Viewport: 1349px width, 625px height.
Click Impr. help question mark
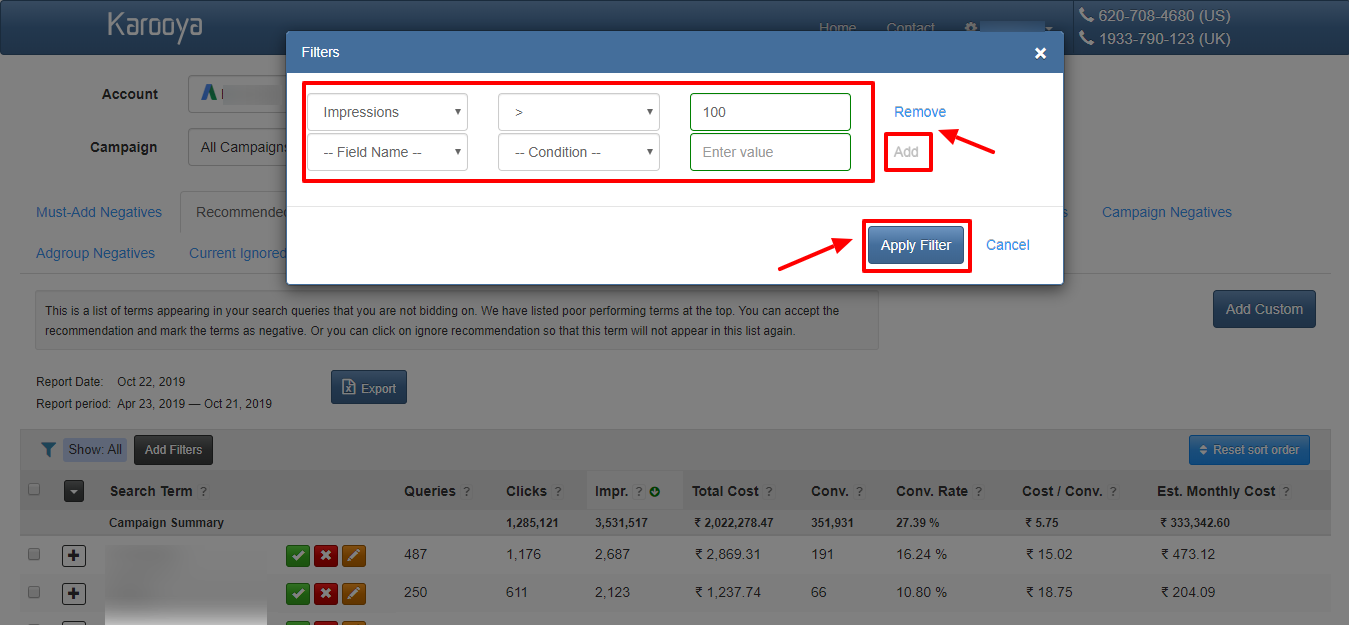pyautogui.click(x=638, y=492)
